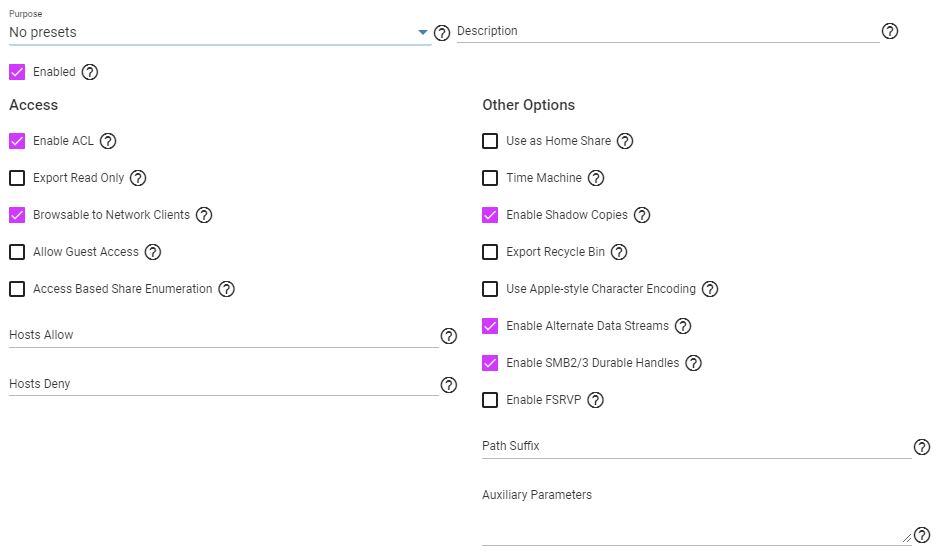Focus the Description text field
The height and width of the screenshot is (555, 937).
[x=668, y=31]
